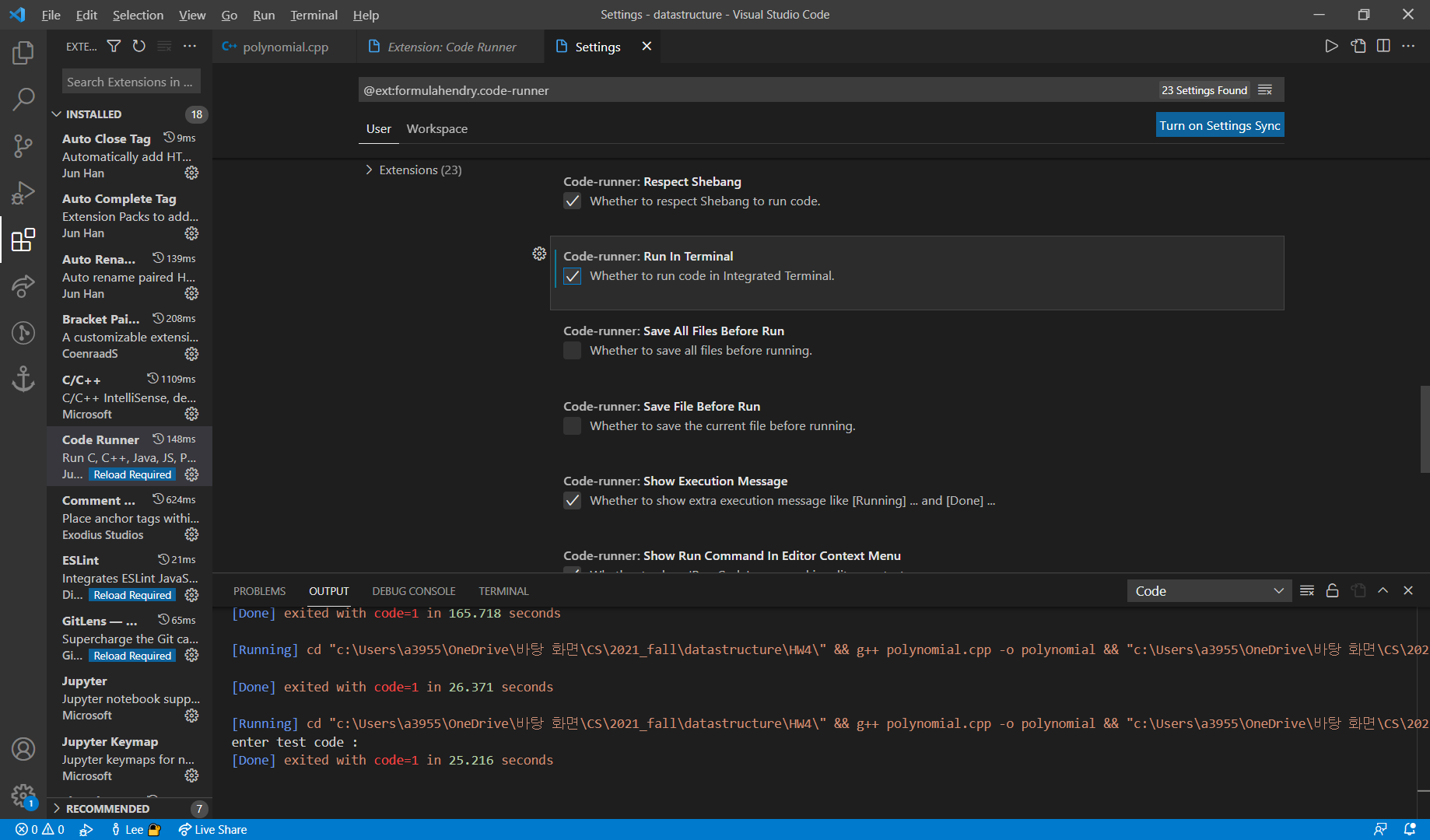Maximize the bottom panel size
The height and width of the screenshot is (840, 1430).
[x=1383, y=590]
